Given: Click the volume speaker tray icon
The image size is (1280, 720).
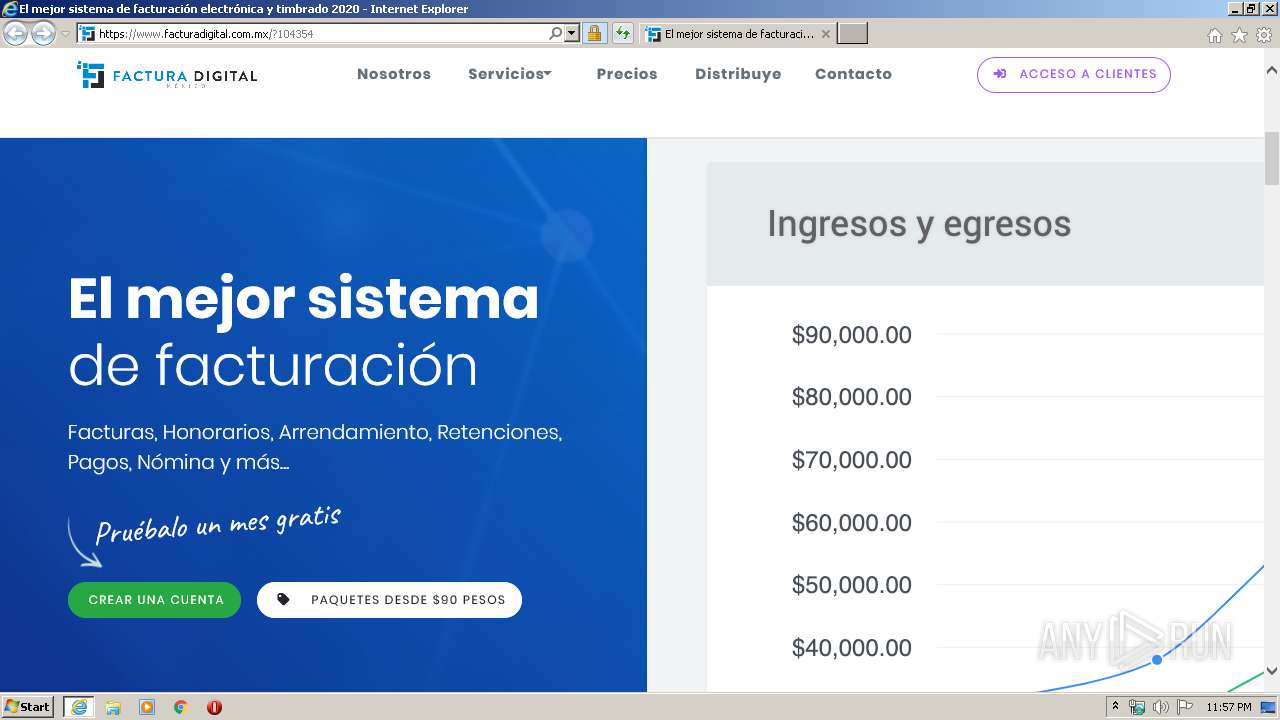Looking at the screenshot, I should click(1160, 707).
